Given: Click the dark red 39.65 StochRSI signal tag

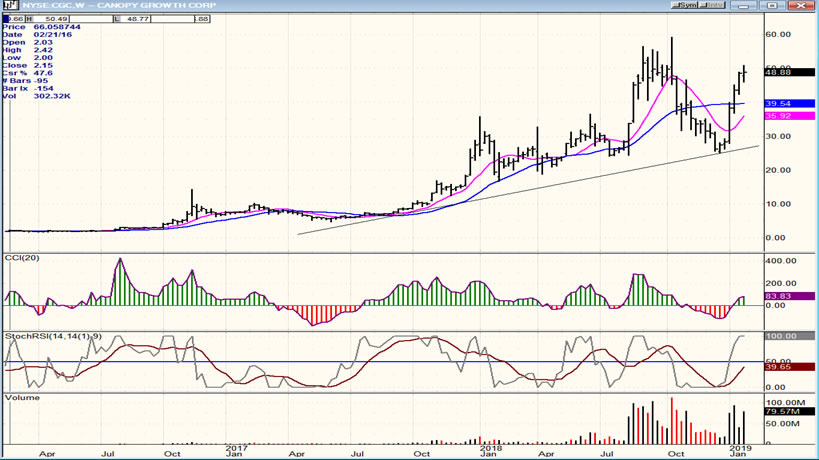Looking at the screenshot, I should click(x=778, y=368).
